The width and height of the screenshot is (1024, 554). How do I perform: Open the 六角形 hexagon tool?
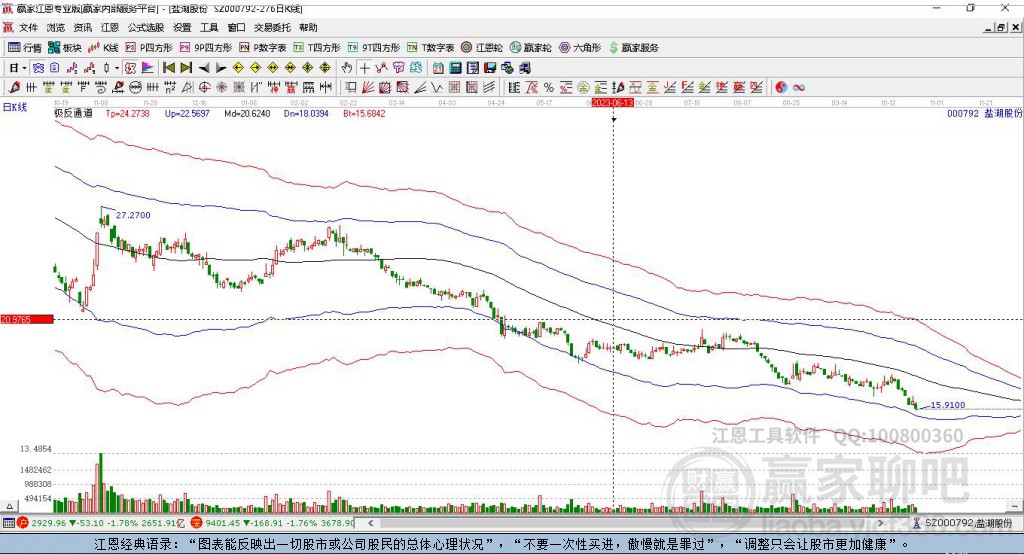pos(580,48)
